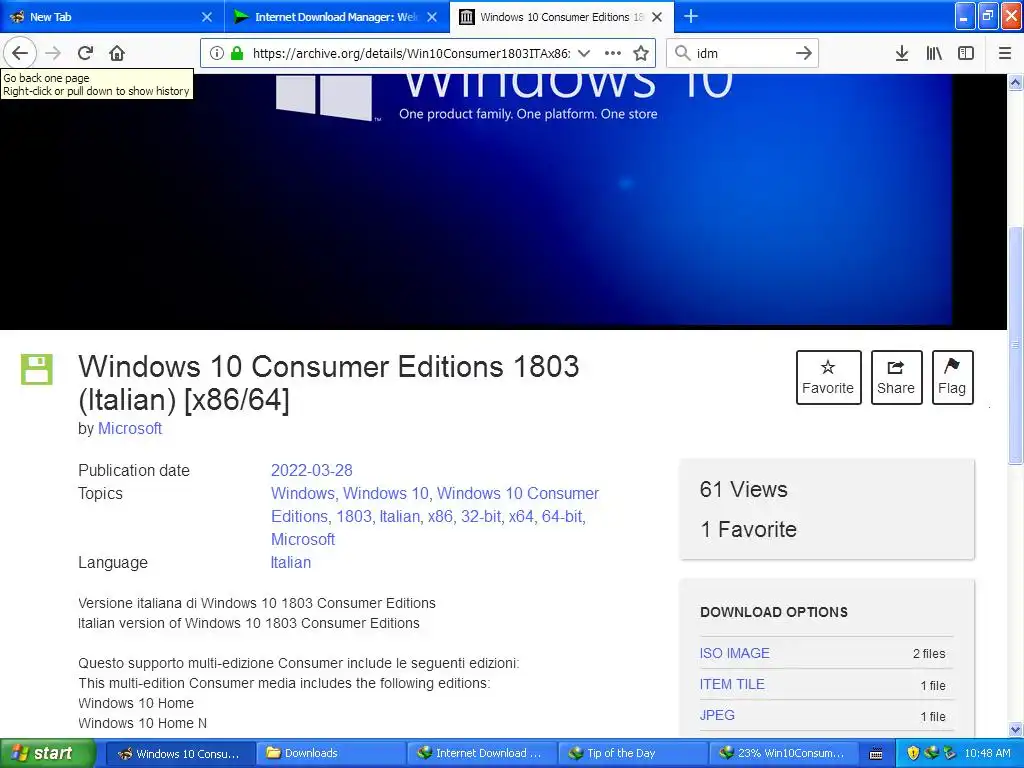
Task: Add this item to Favorites
Action: click(828, 377)
